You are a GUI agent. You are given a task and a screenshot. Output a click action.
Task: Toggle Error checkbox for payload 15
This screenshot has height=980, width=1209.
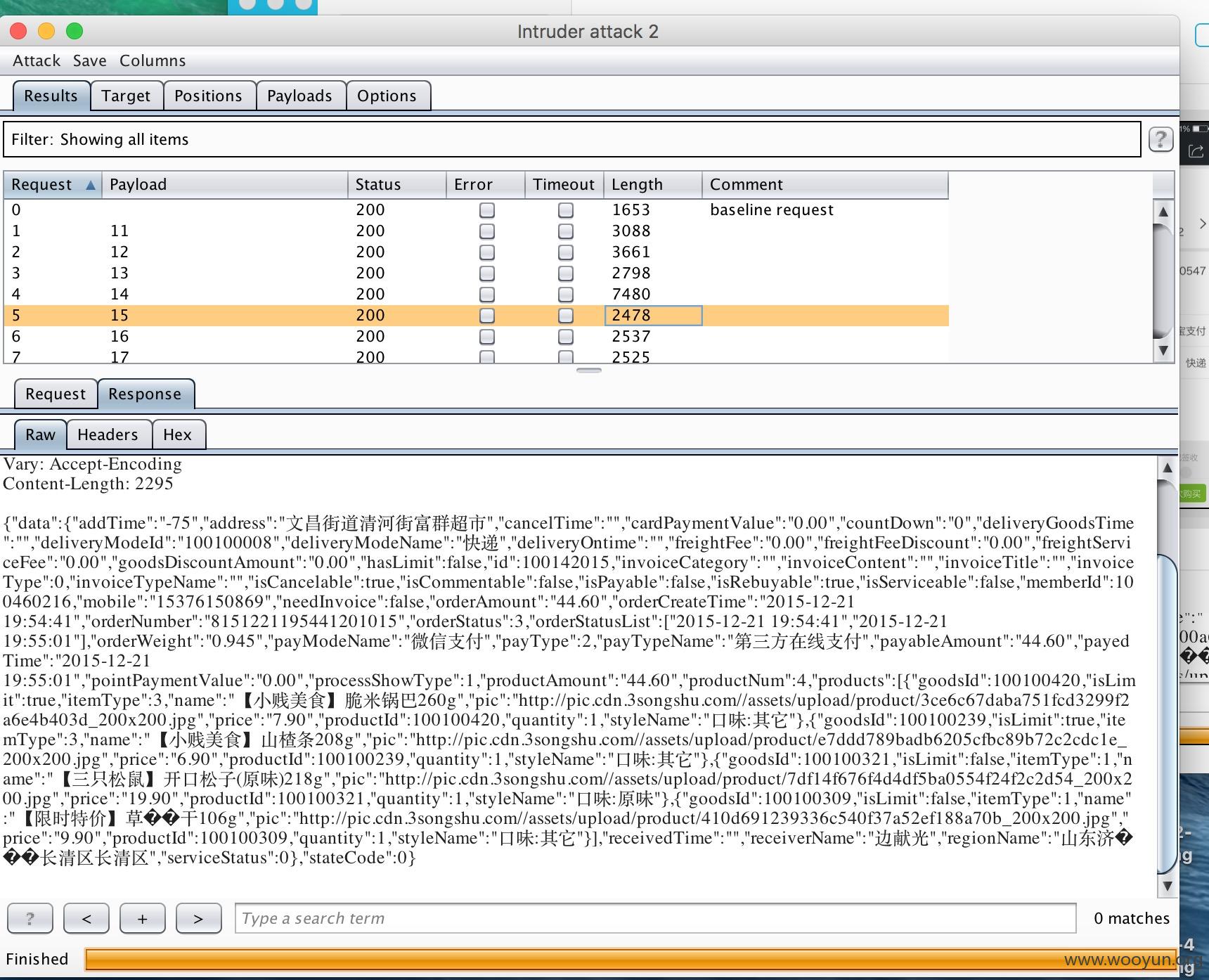(486, 316)
